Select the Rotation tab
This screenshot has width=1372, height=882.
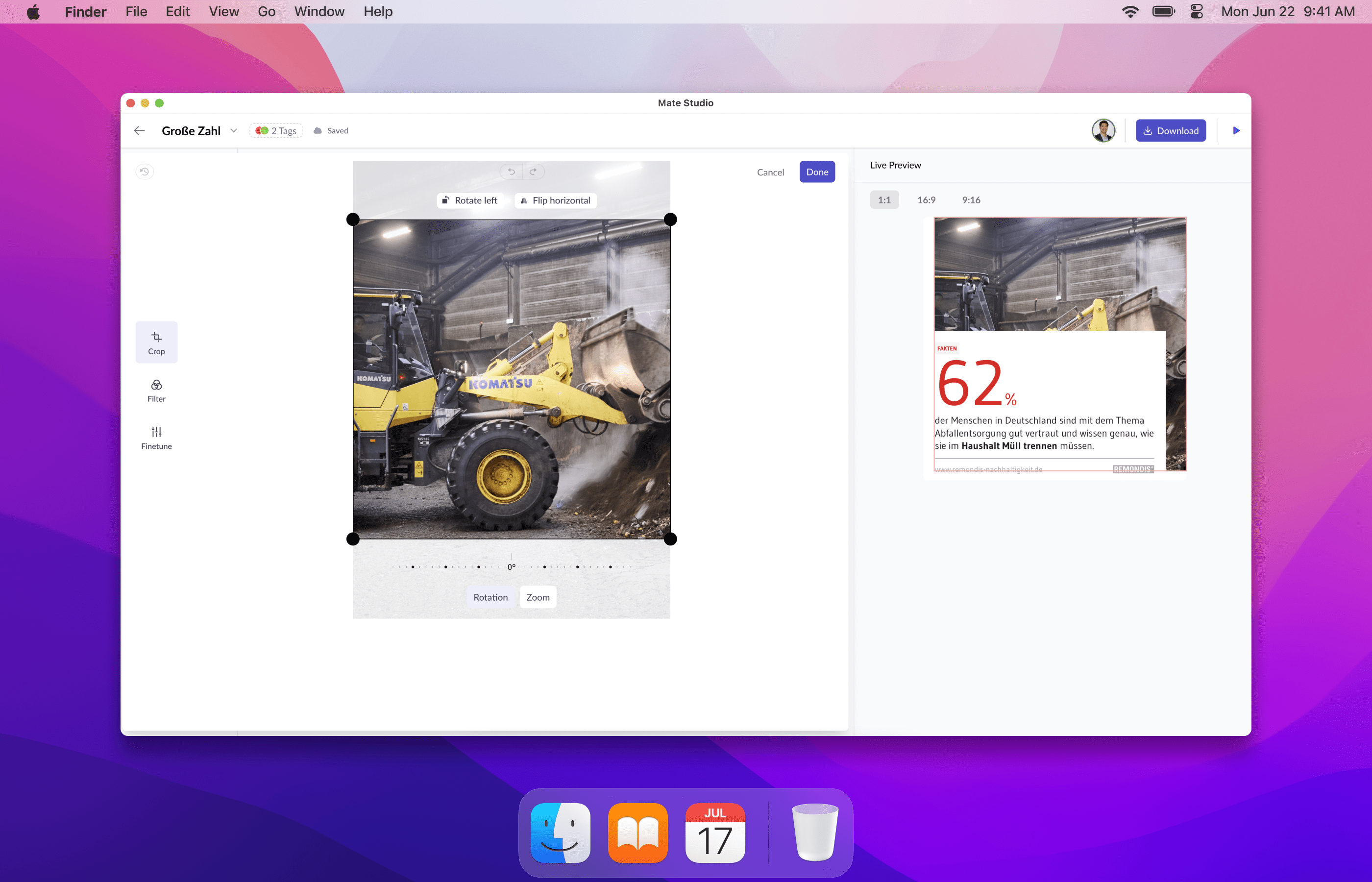[x=490, y=597]
